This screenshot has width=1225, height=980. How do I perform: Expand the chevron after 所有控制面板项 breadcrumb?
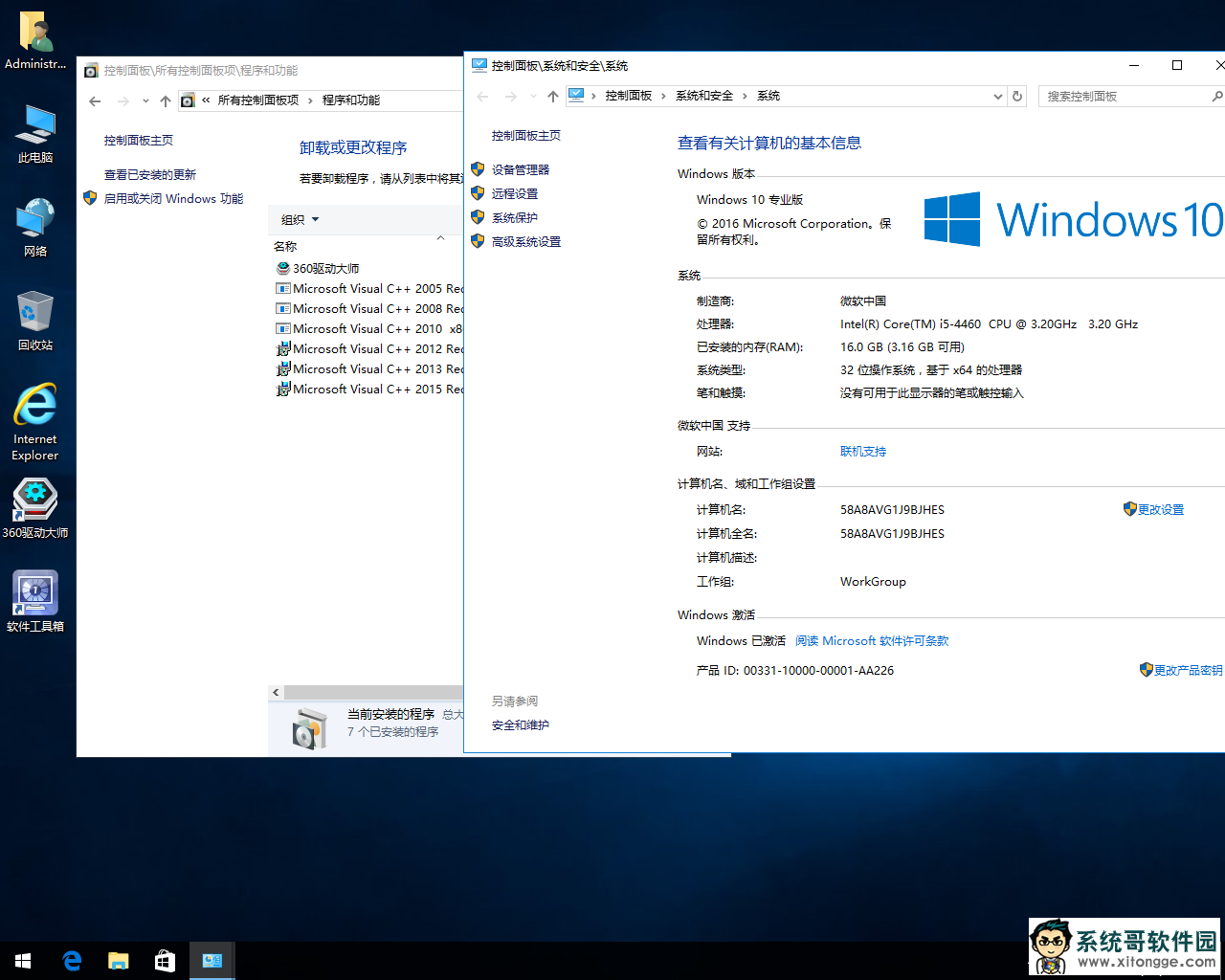[x=310, y=100]
